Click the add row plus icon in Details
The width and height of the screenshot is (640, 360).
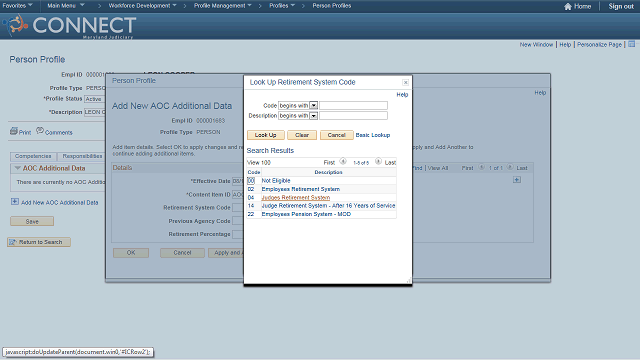point(517,180)
